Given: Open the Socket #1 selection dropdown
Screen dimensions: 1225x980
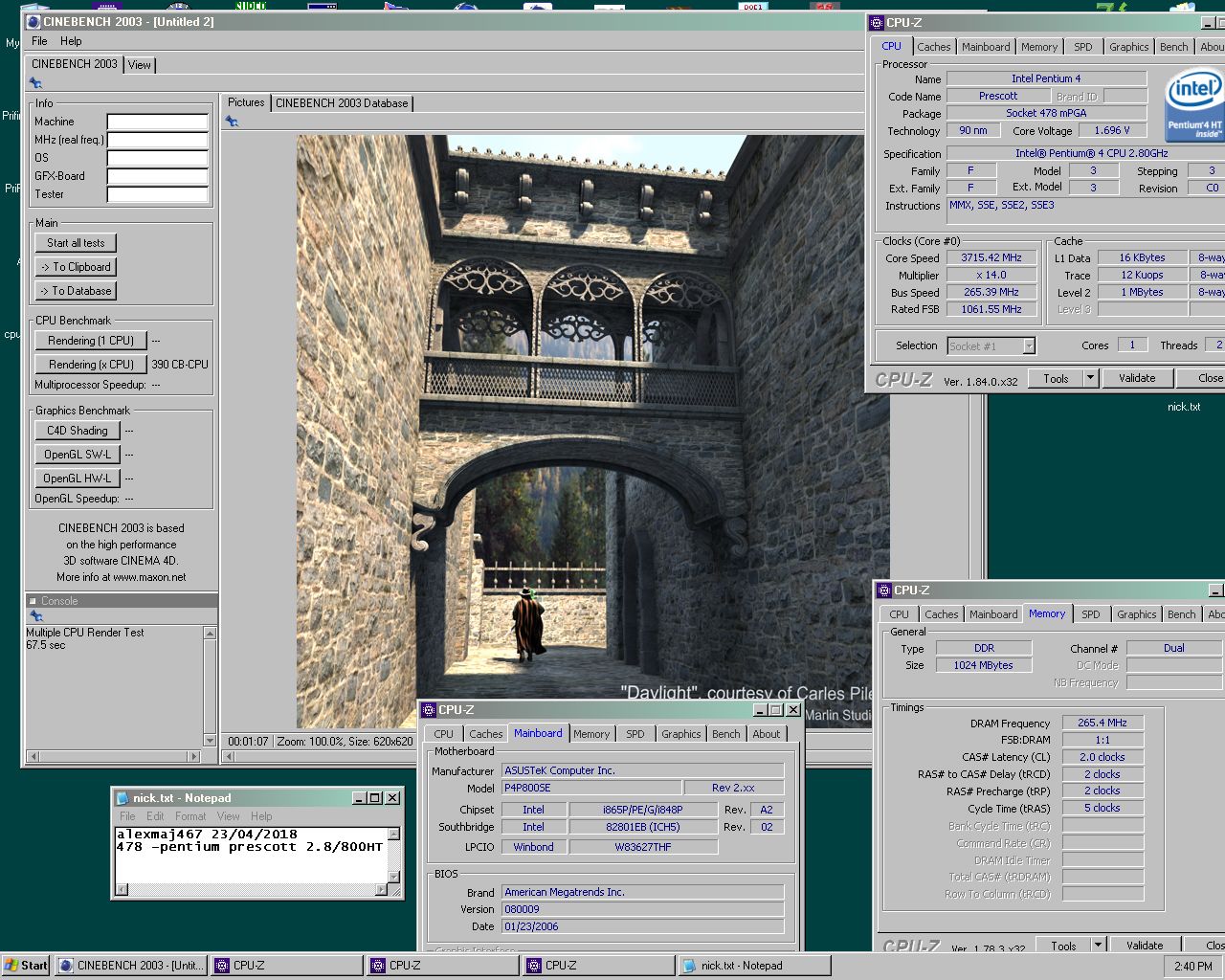Looking at the screenshot, I should coord(1029,346).
